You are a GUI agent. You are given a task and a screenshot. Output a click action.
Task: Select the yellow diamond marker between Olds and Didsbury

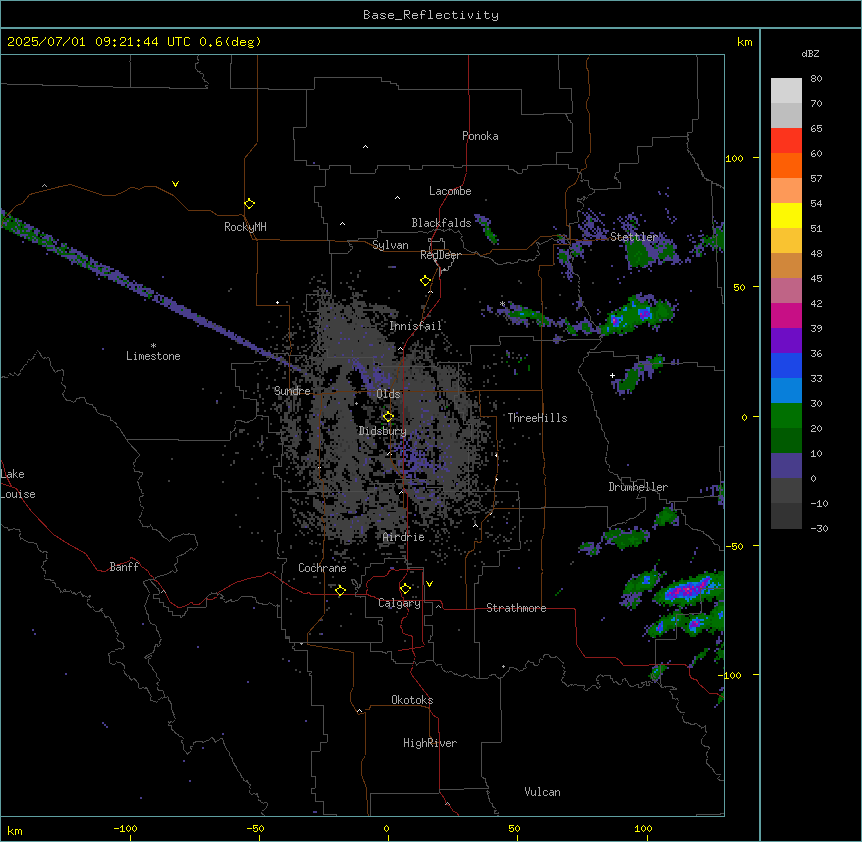[388, 417]
